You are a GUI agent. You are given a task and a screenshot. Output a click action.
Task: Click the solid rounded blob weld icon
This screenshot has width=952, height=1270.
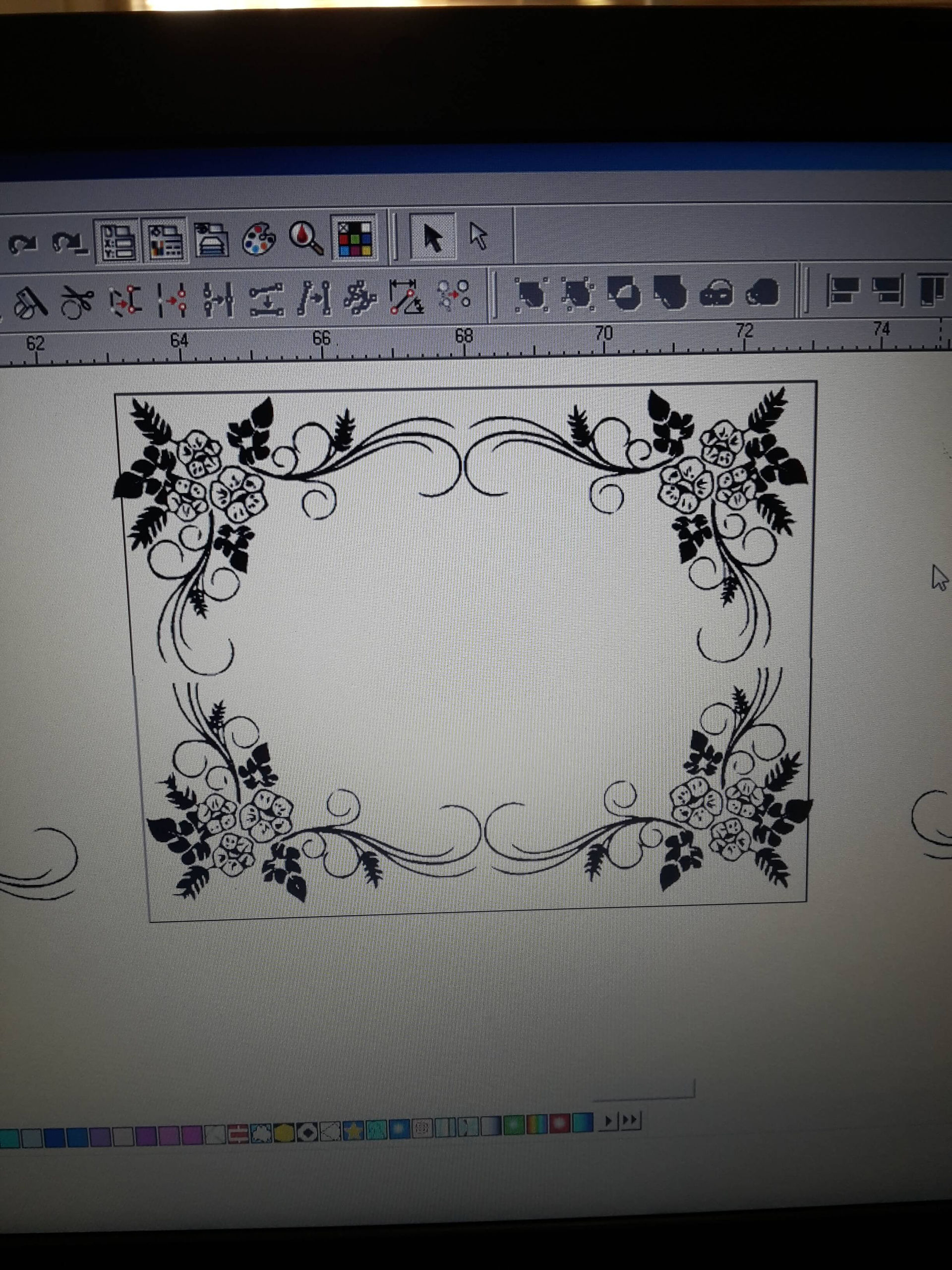pyautogui.click(x=763, y=291)
